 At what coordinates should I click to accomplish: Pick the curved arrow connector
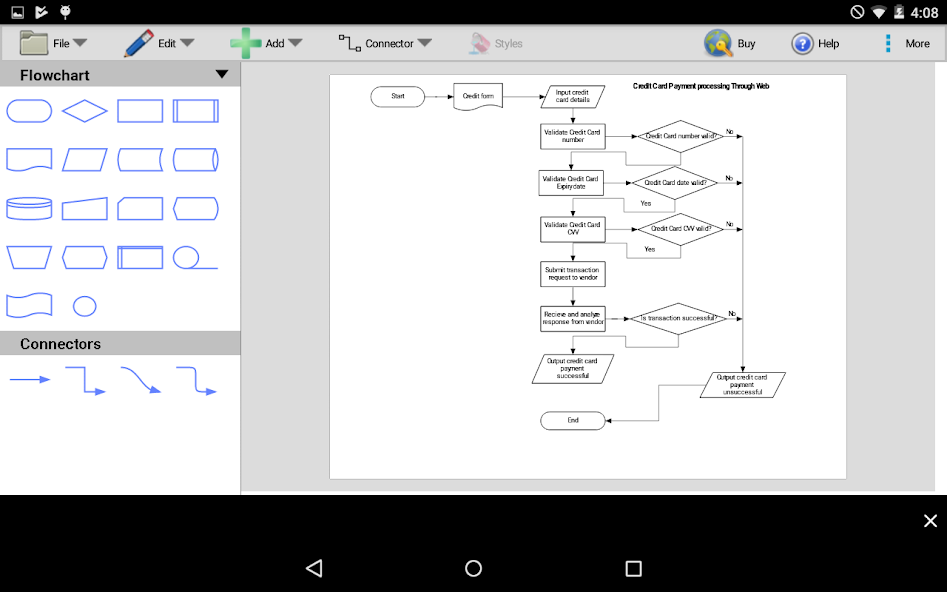click(141, 380)
